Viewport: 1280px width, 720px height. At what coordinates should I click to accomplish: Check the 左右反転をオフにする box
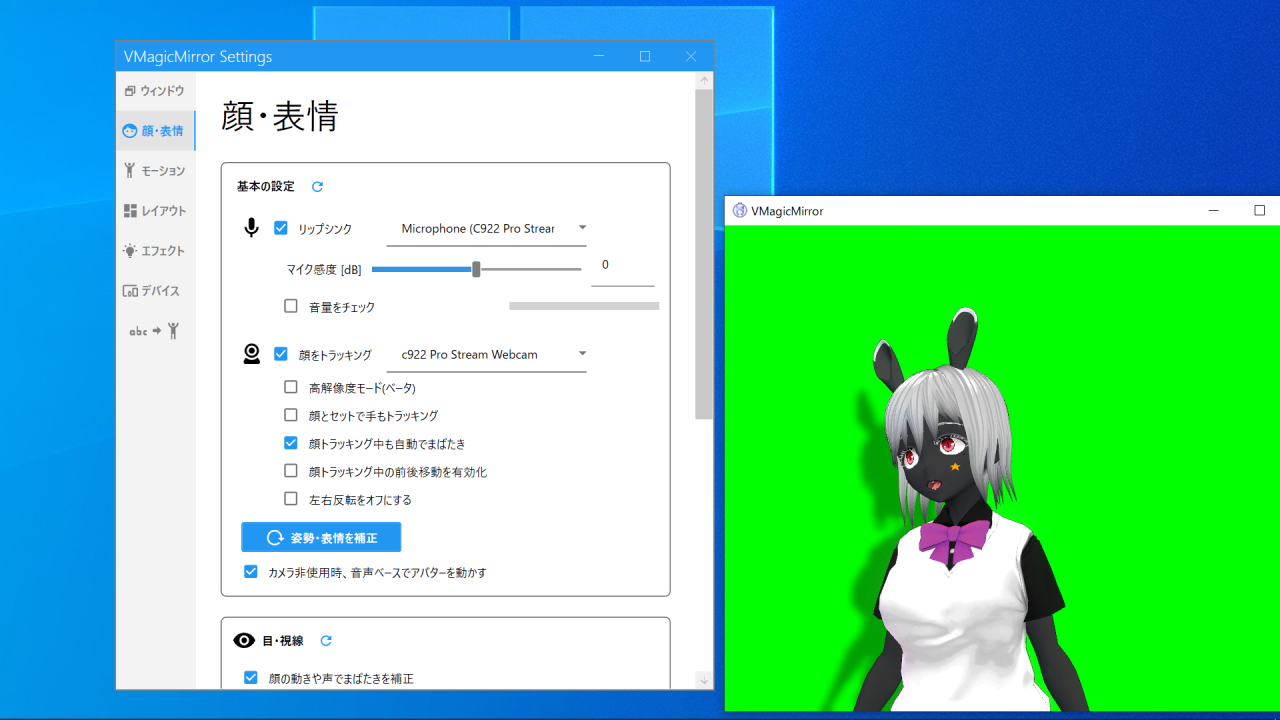point(291,499)
